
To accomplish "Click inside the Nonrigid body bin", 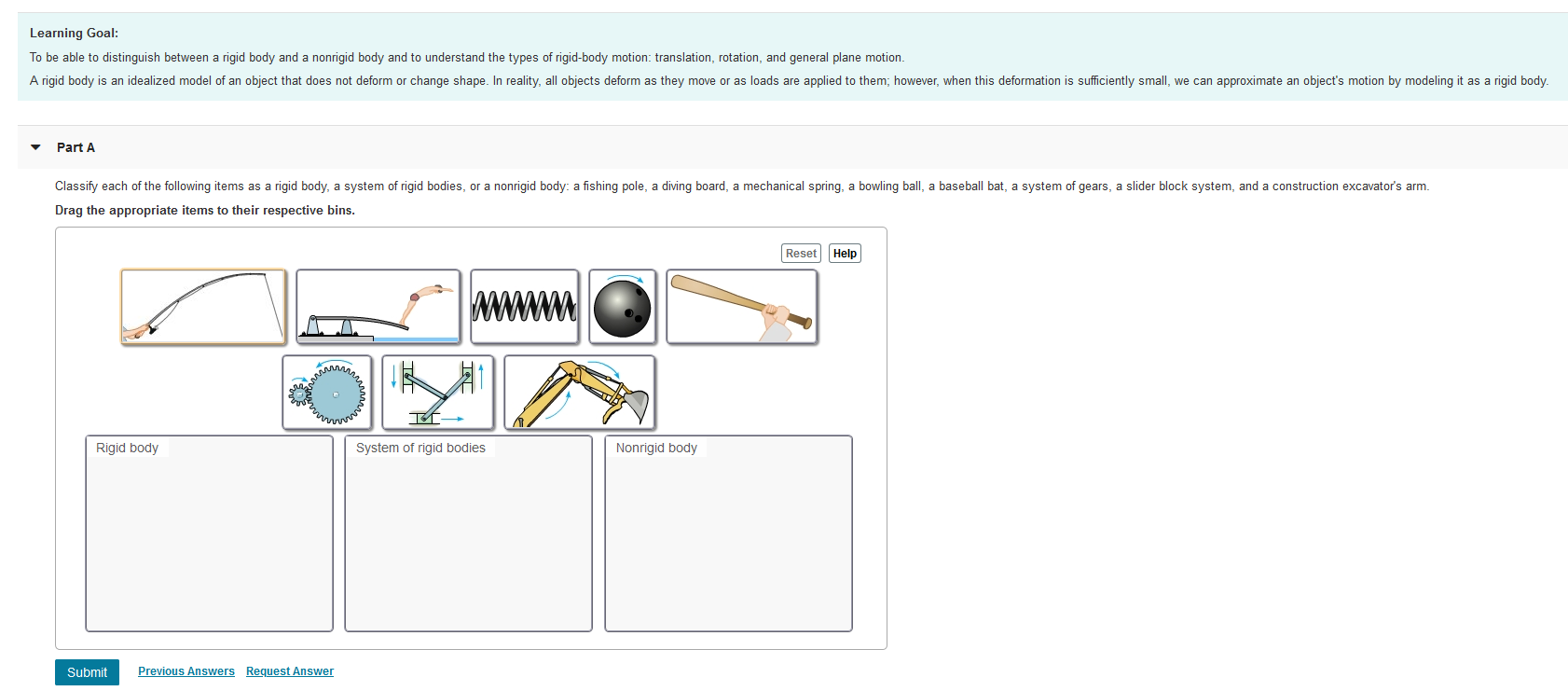I will (x=728, y=533).
